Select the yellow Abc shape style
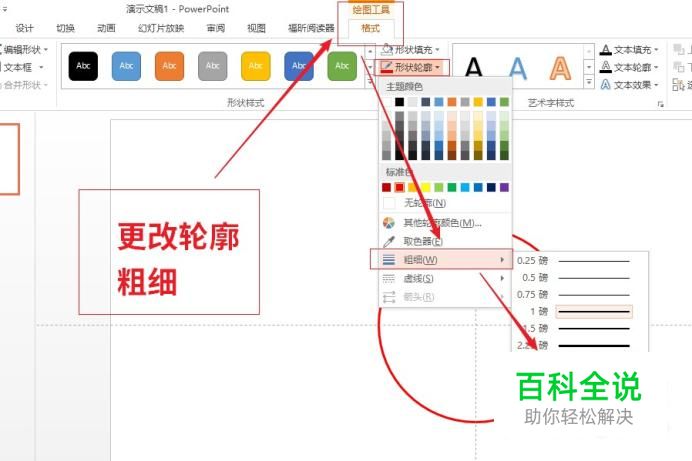Screen dimensions: 692x461 (256, 66)
